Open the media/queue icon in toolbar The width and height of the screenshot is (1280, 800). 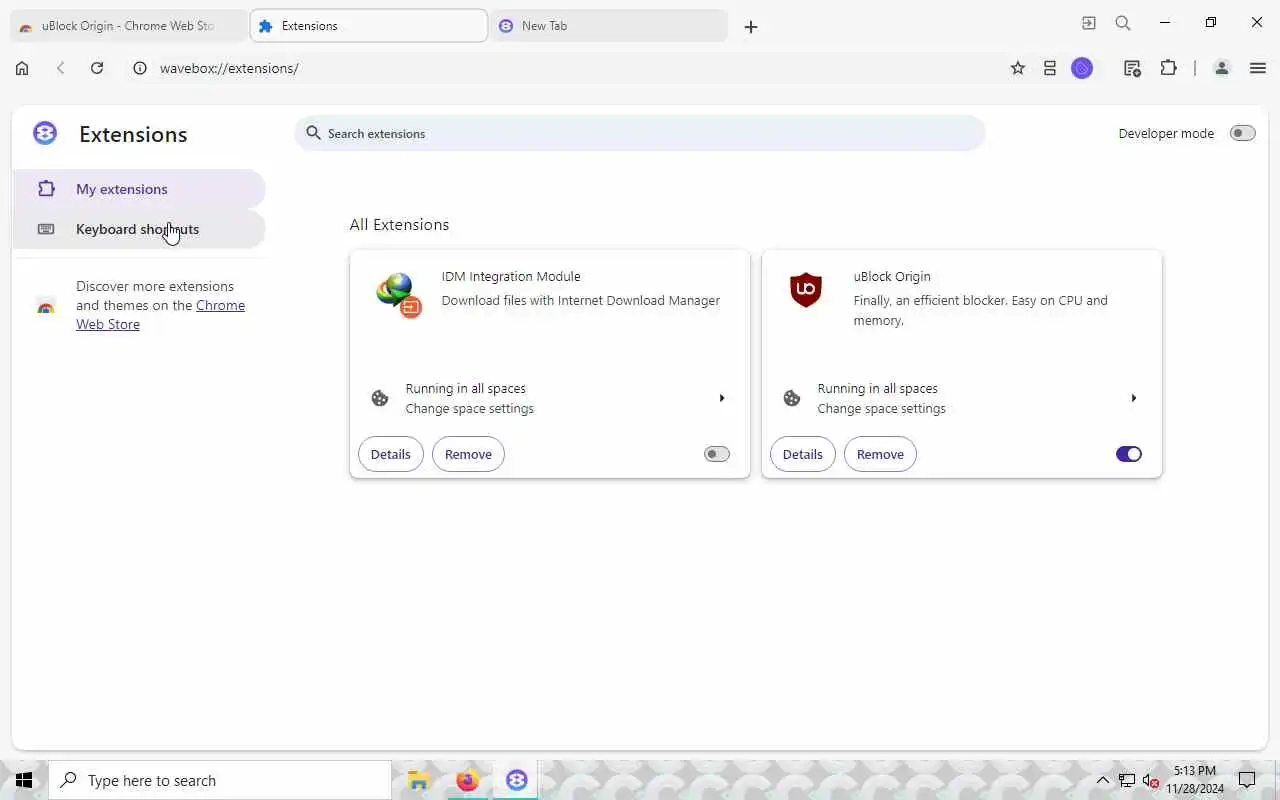(x=1132, y=68)
